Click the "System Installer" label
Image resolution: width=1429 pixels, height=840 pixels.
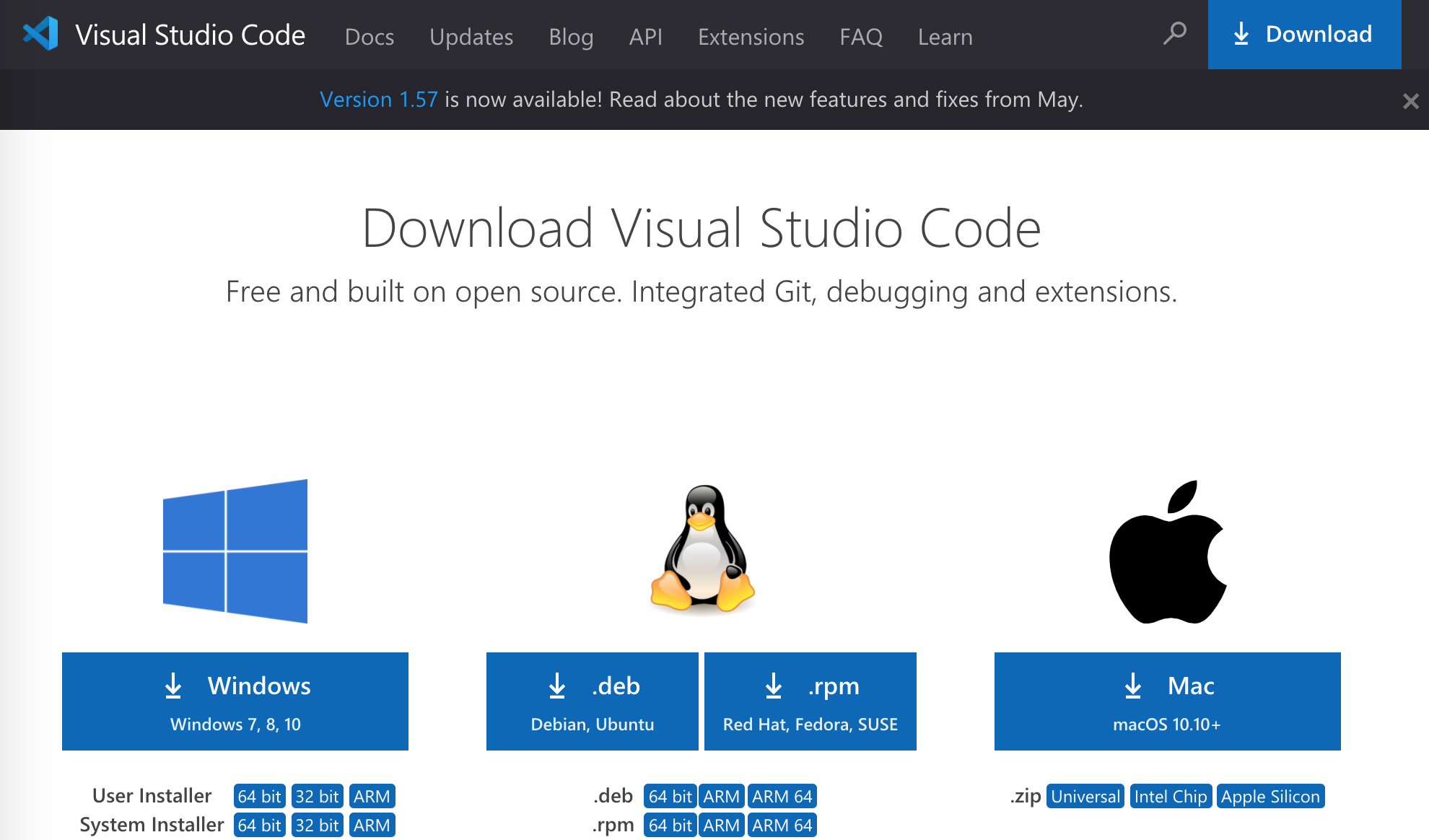[x=152, y=825]
